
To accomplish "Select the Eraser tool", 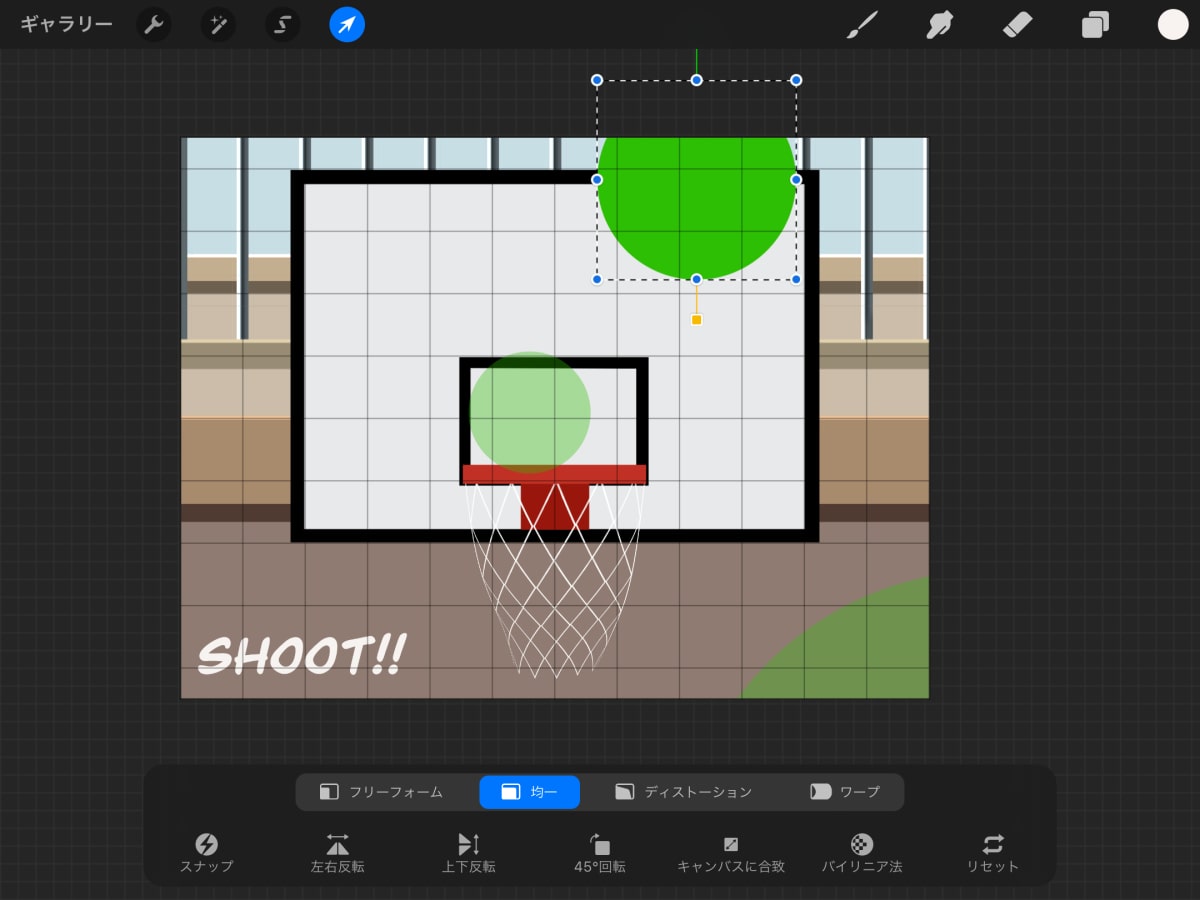I will (1017, 25).
